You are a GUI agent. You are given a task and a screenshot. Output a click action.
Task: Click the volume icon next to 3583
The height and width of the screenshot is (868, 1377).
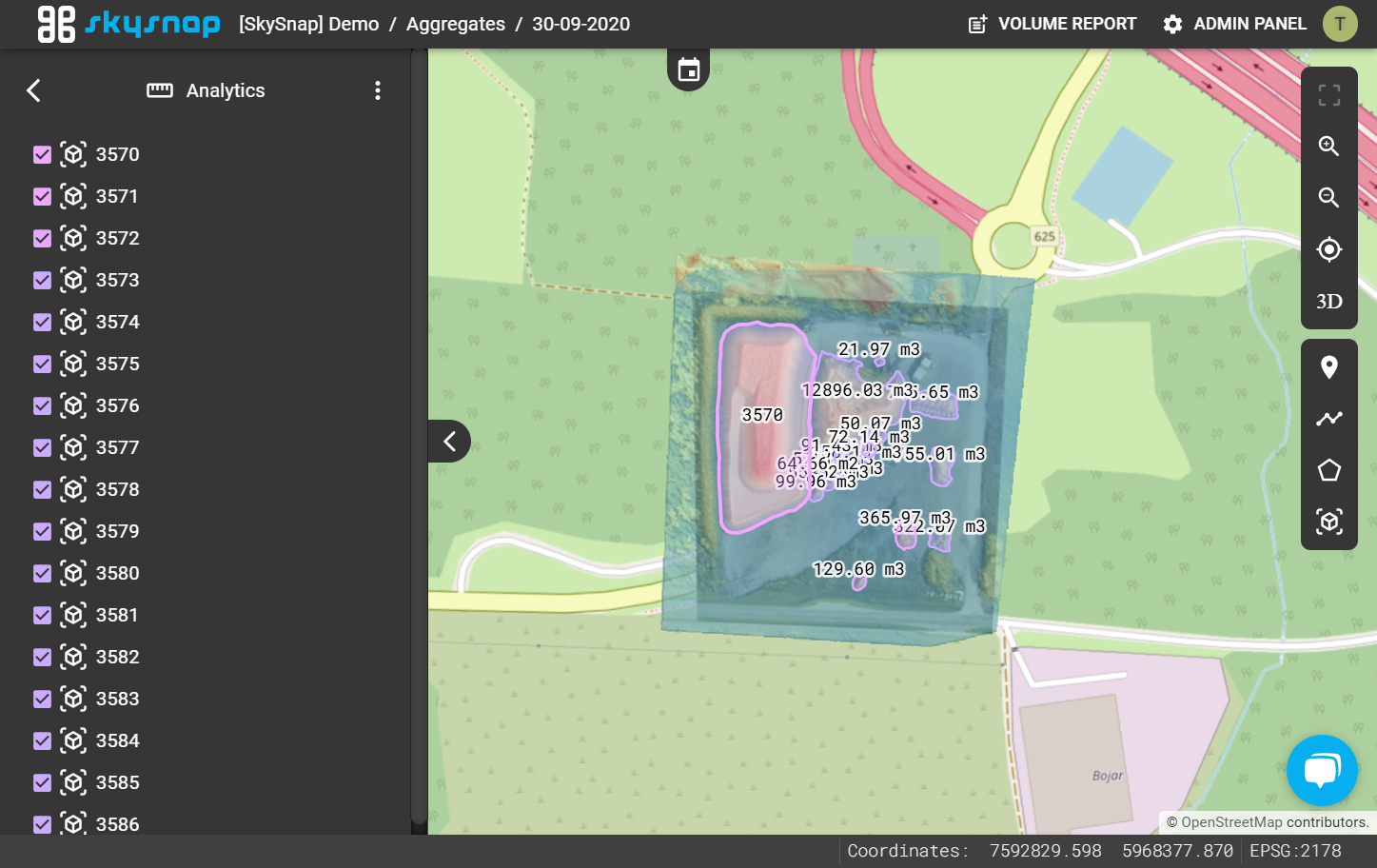pyautogui.click(x=73, y=699)
